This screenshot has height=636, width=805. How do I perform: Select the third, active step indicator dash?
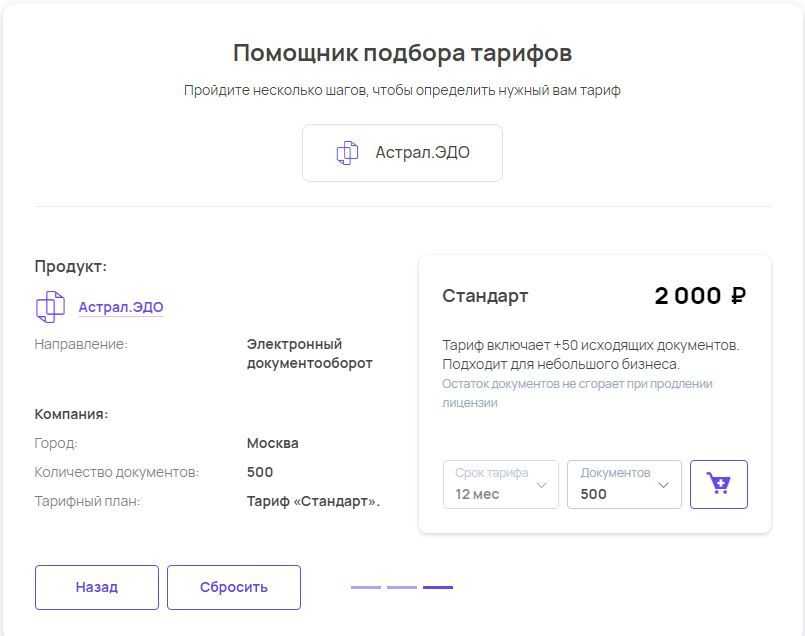(x=438, y=587)
